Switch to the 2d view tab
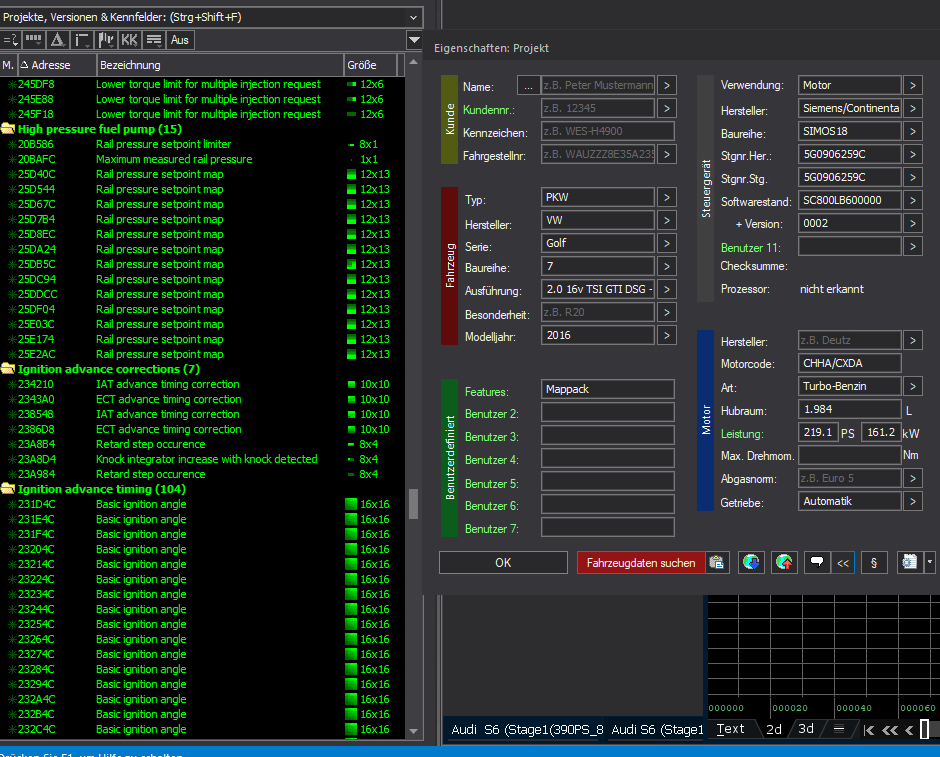Image resolution: width=940 pixels, height=757 pixels. [x=774, y=729]
